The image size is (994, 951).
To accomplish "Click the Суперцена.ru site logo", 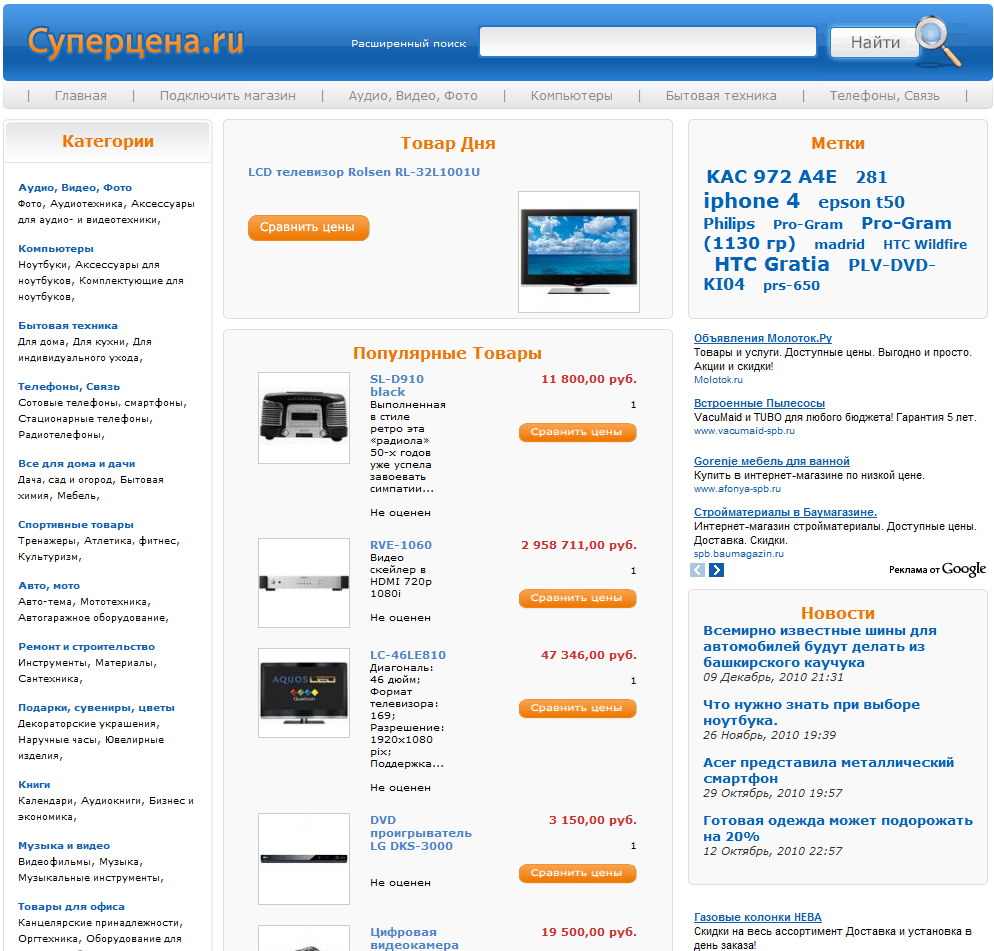I will (x=136, y=42).
